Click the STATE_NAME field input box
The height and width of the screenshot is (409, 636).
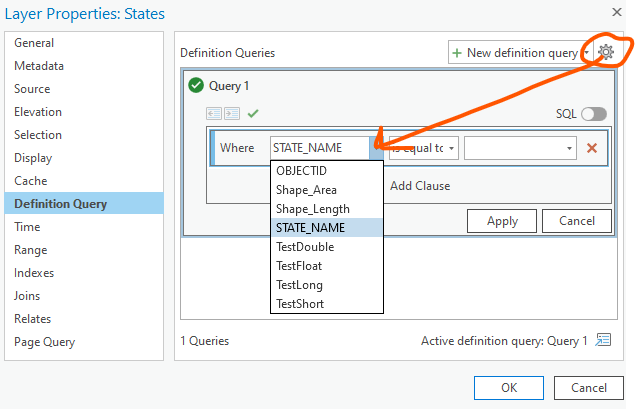(x=318, y=148)
